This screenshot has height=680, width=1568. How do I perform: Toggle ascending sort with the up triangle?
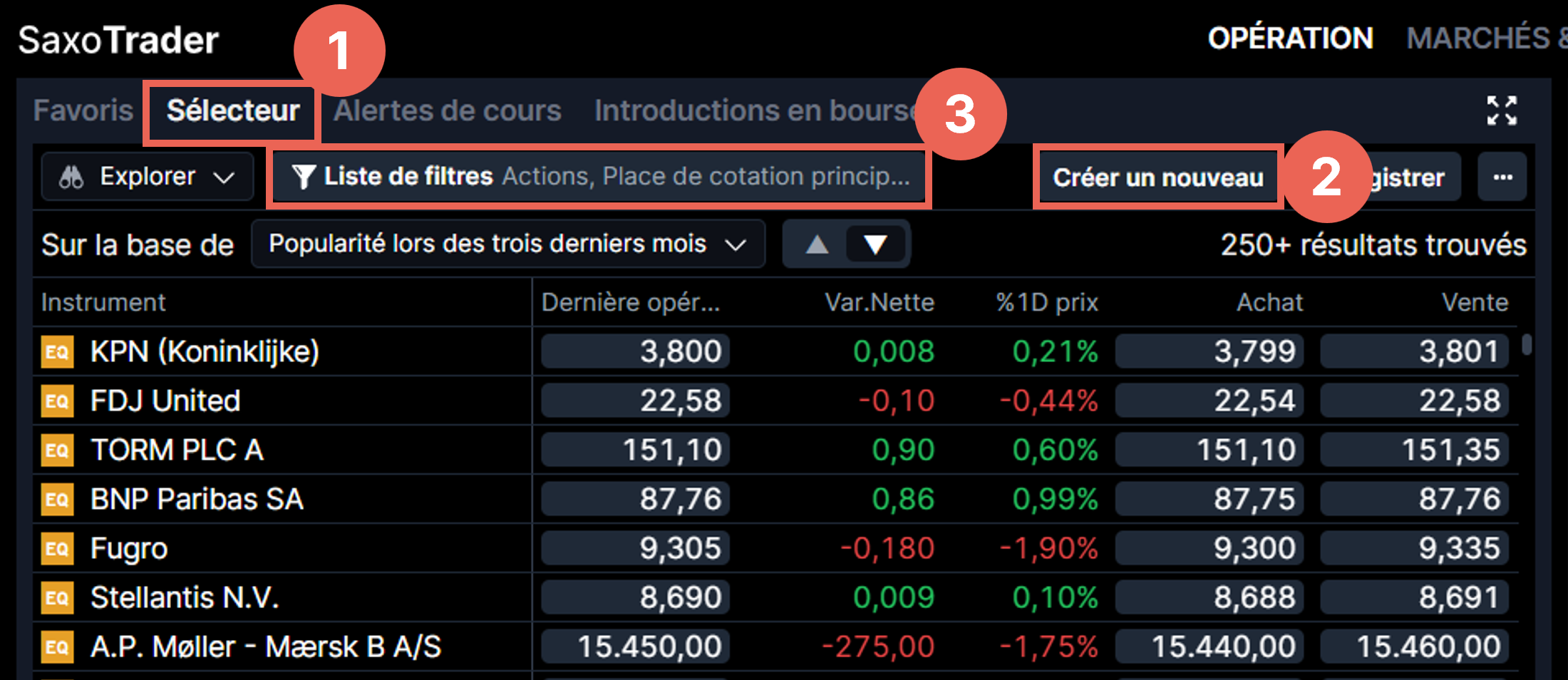tap(817, 244)
